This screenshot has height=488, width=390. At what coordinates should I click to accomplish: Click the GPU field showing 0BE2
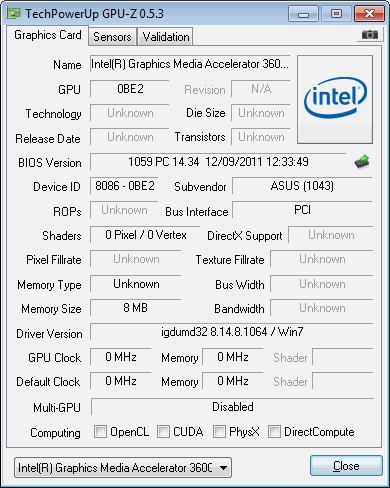point(130,89)
